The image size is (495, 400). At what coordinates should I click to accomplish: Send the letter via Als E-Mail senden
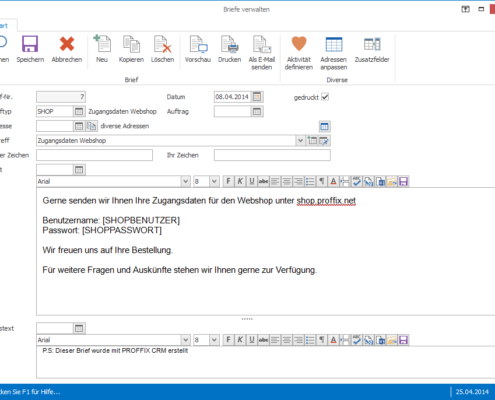pos(262,53)
